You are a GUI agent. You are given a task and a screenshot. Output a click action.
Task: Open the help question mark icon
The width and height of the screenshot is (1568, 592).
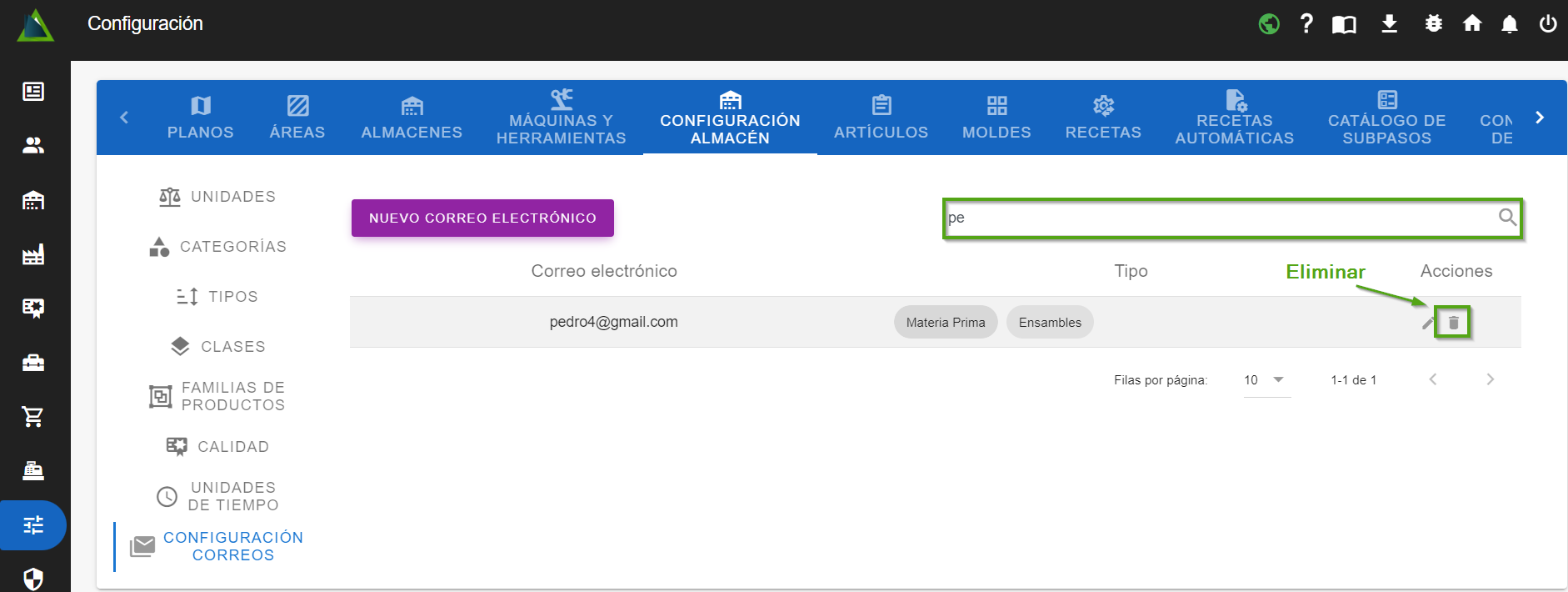pos(1306,23)
